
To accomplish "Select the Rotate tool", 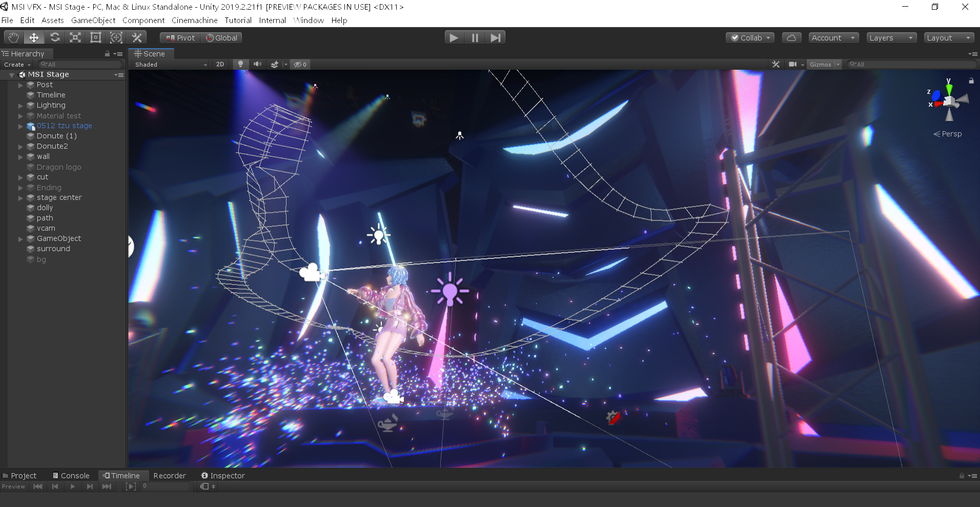I will pyautogui.click(x=54, y=38).
